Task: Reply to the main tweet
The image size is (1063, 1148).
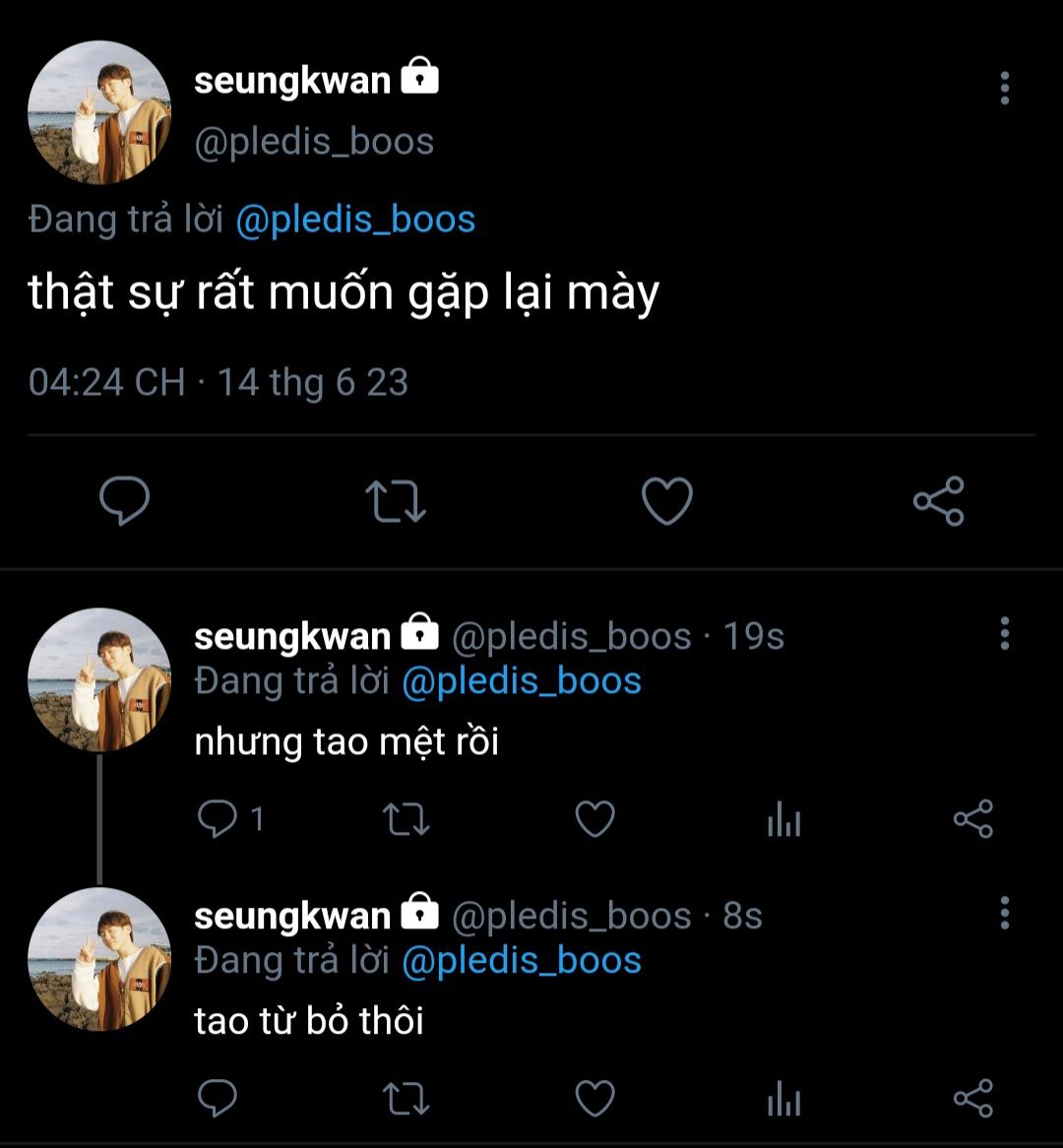Action: coord(125,501)
